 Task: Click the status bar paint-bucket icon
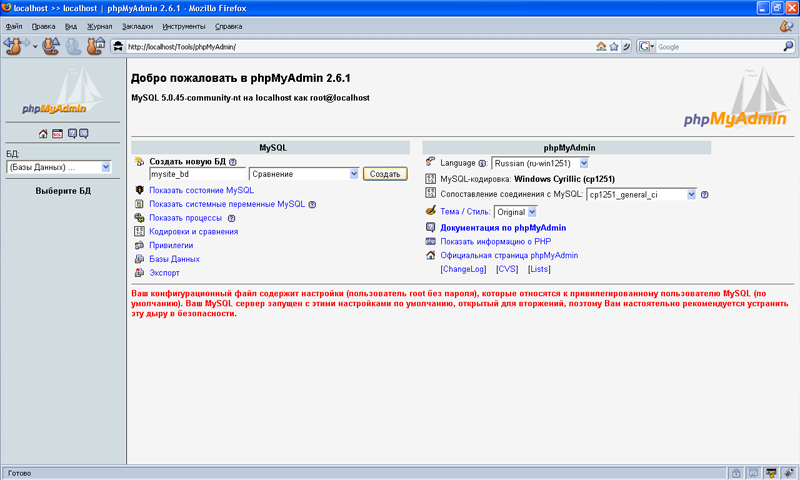[x=771, y=473]
